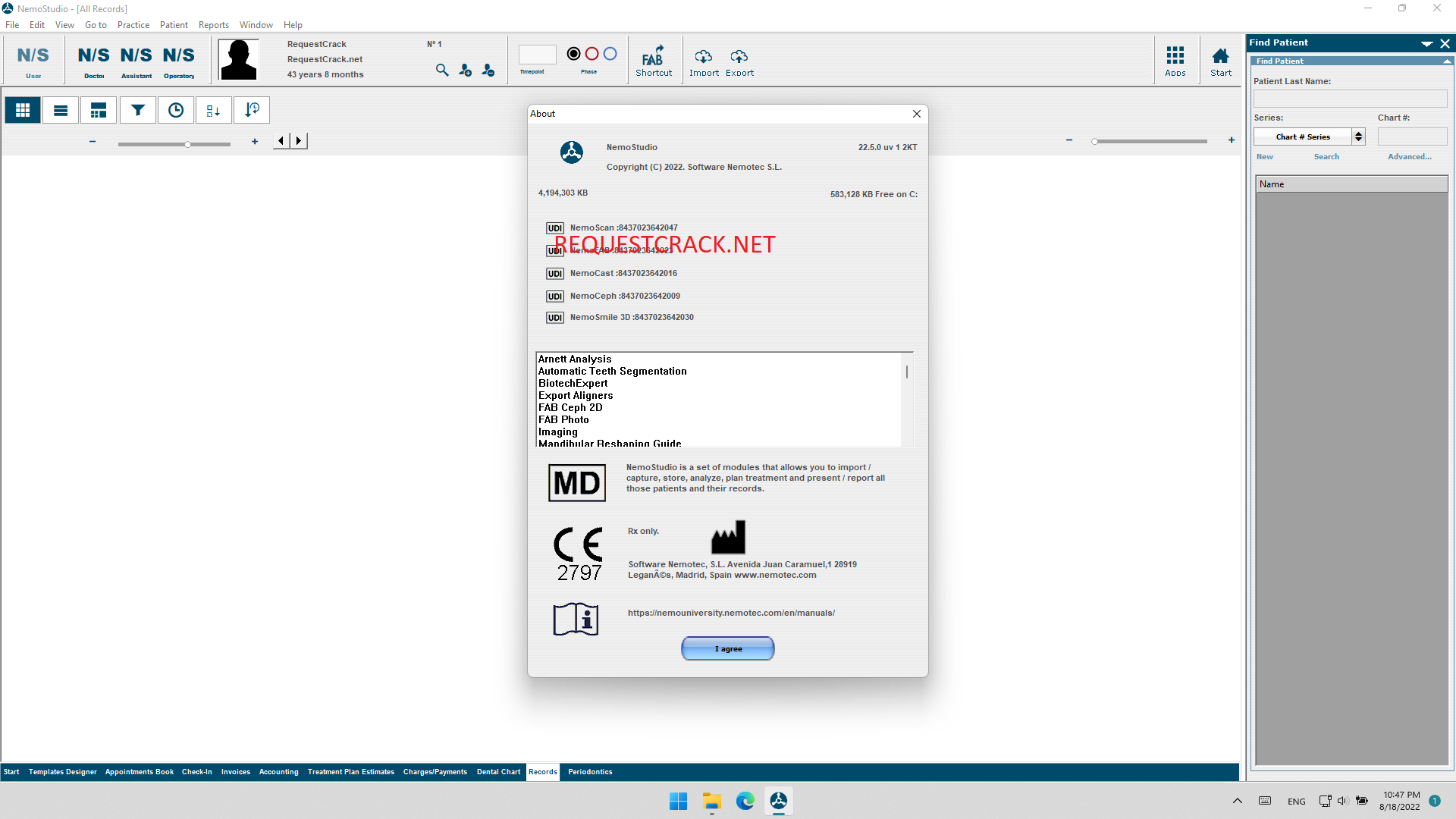
Task: Click the Remove Patient icon
Action: point(488,70)
